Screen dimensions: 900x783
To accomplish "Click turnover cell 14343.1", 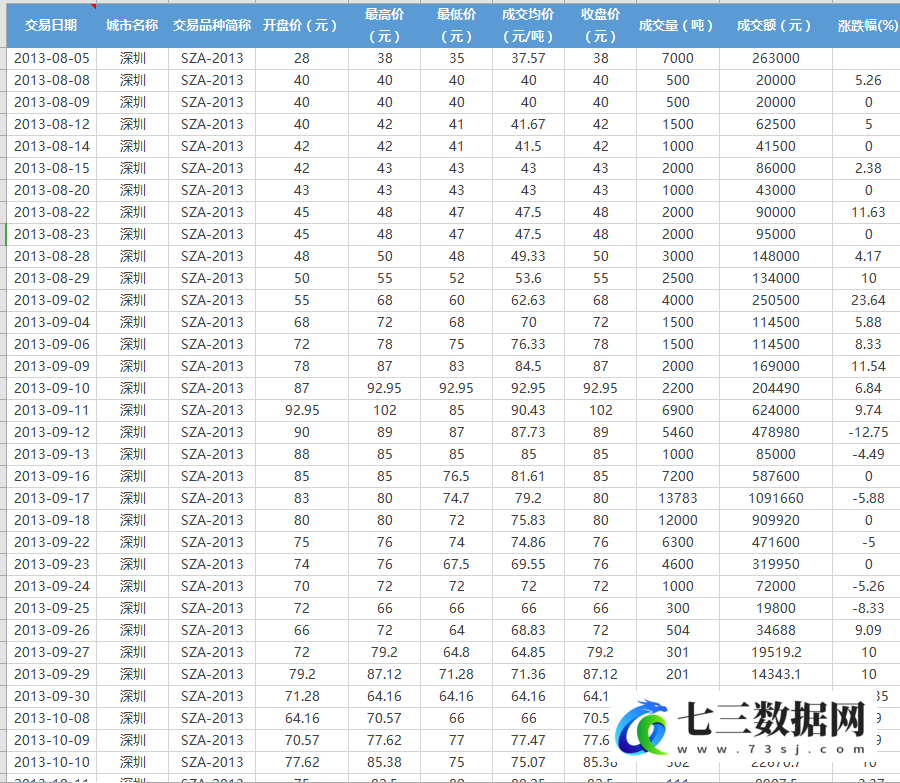I will click(x=775, y=675).
